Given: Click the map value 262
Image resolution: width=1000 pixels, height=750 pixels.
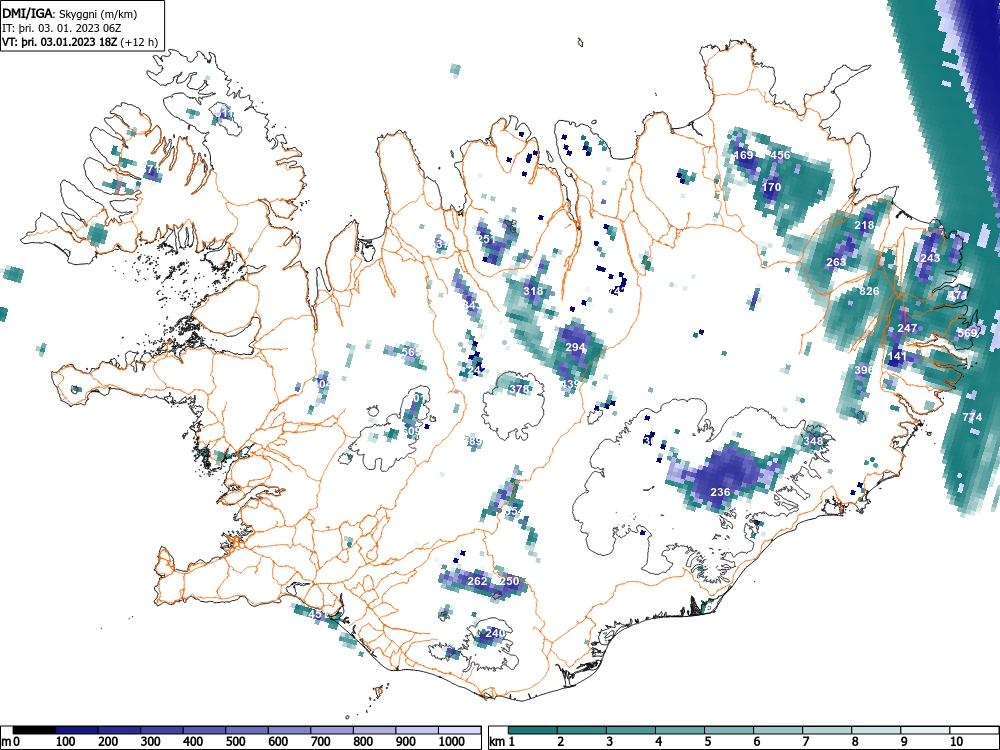Looking at the screenshot, I should coord(477,581).
